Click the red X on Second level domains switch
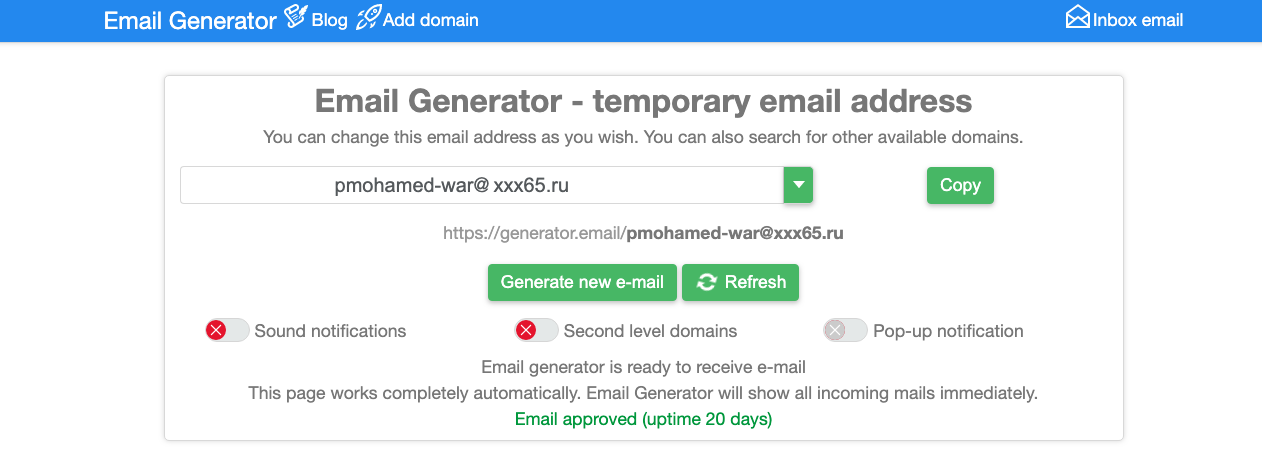This screenshot has height=454, width=1262. (525, 330)
